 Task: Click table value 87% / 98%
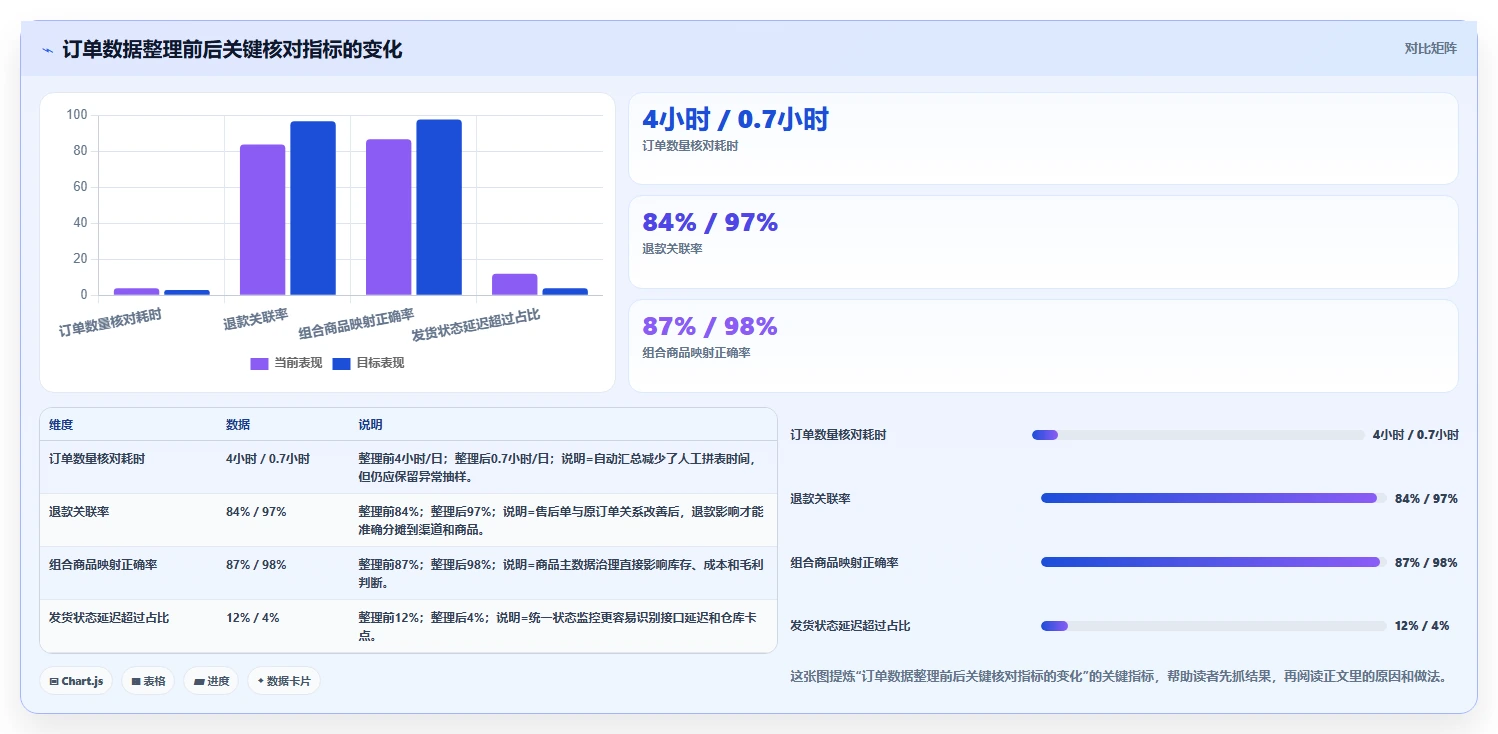(256, 565)
